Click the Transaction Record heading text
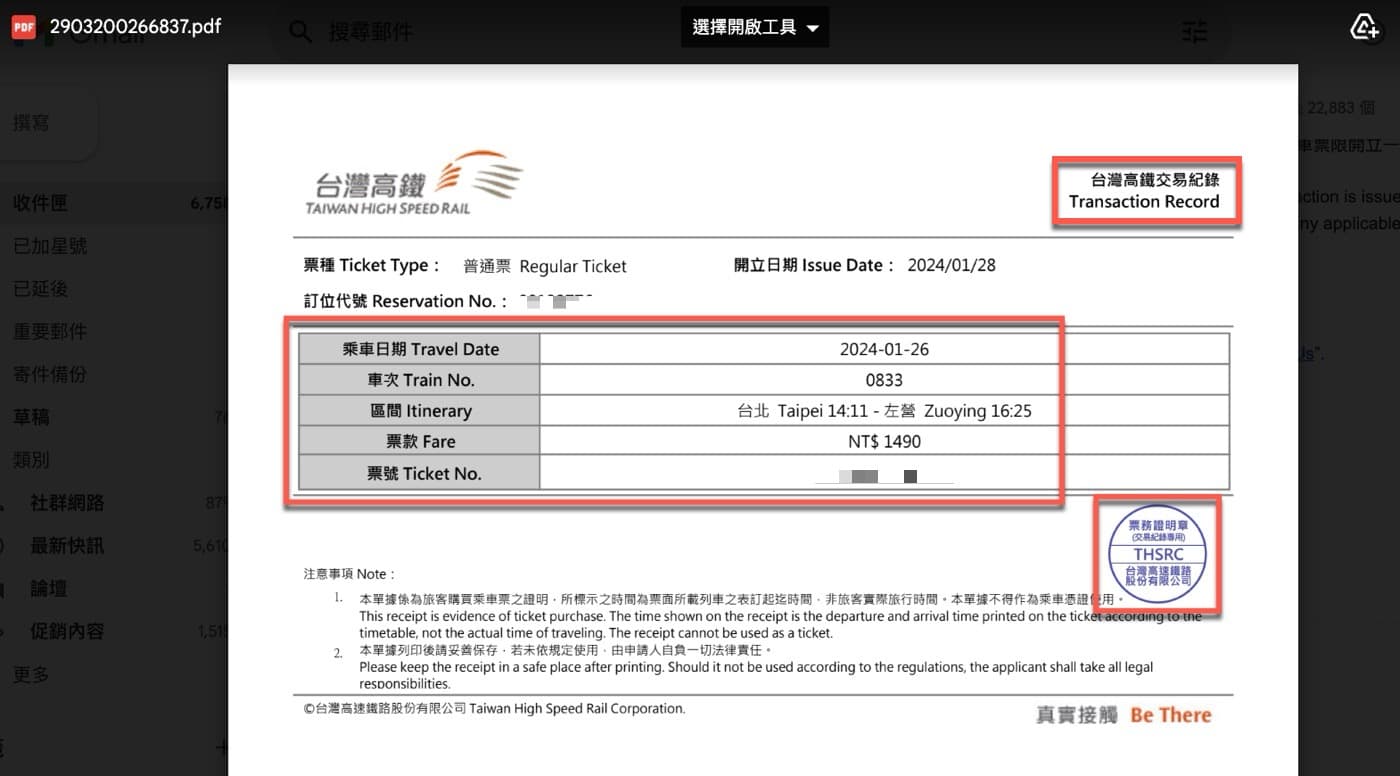 point(1144,202)
